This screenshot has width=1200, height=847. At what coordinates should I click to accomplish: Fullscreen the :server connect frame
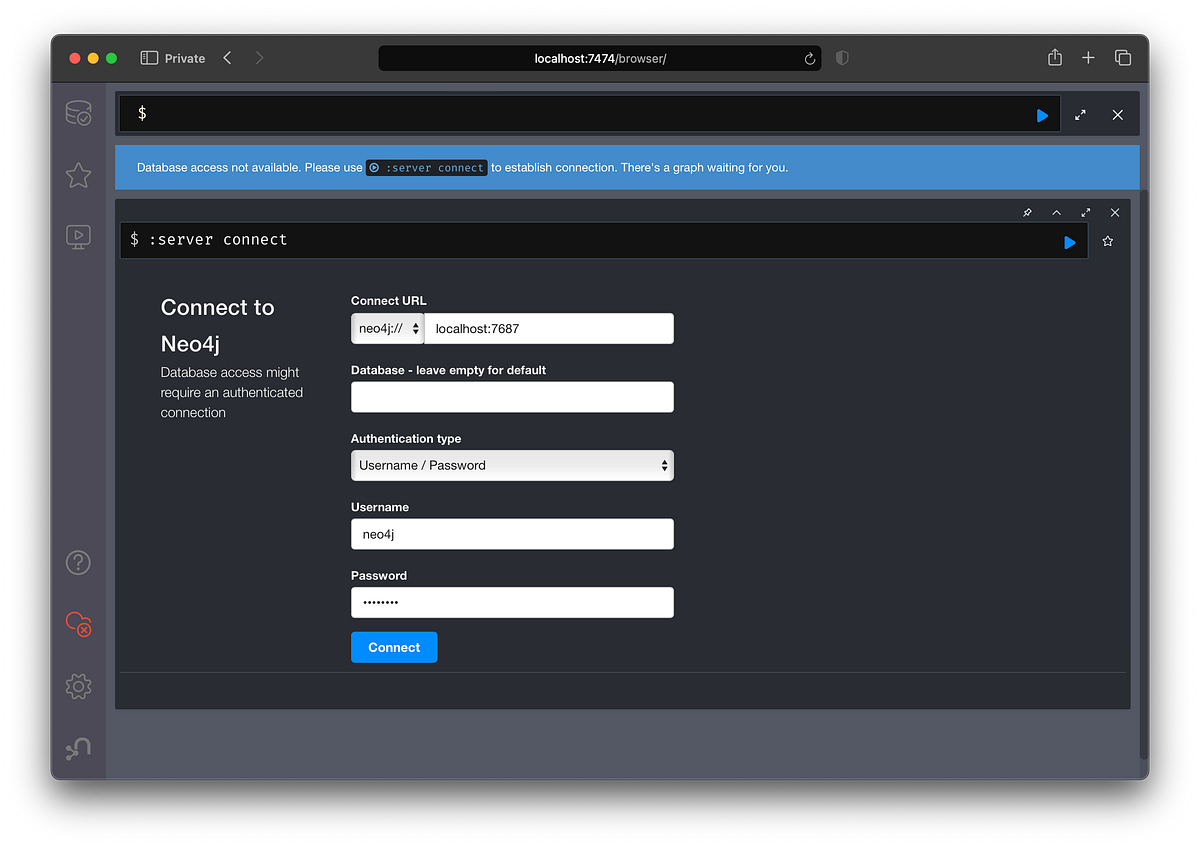pyautogui.click(x=1086, y=212)
